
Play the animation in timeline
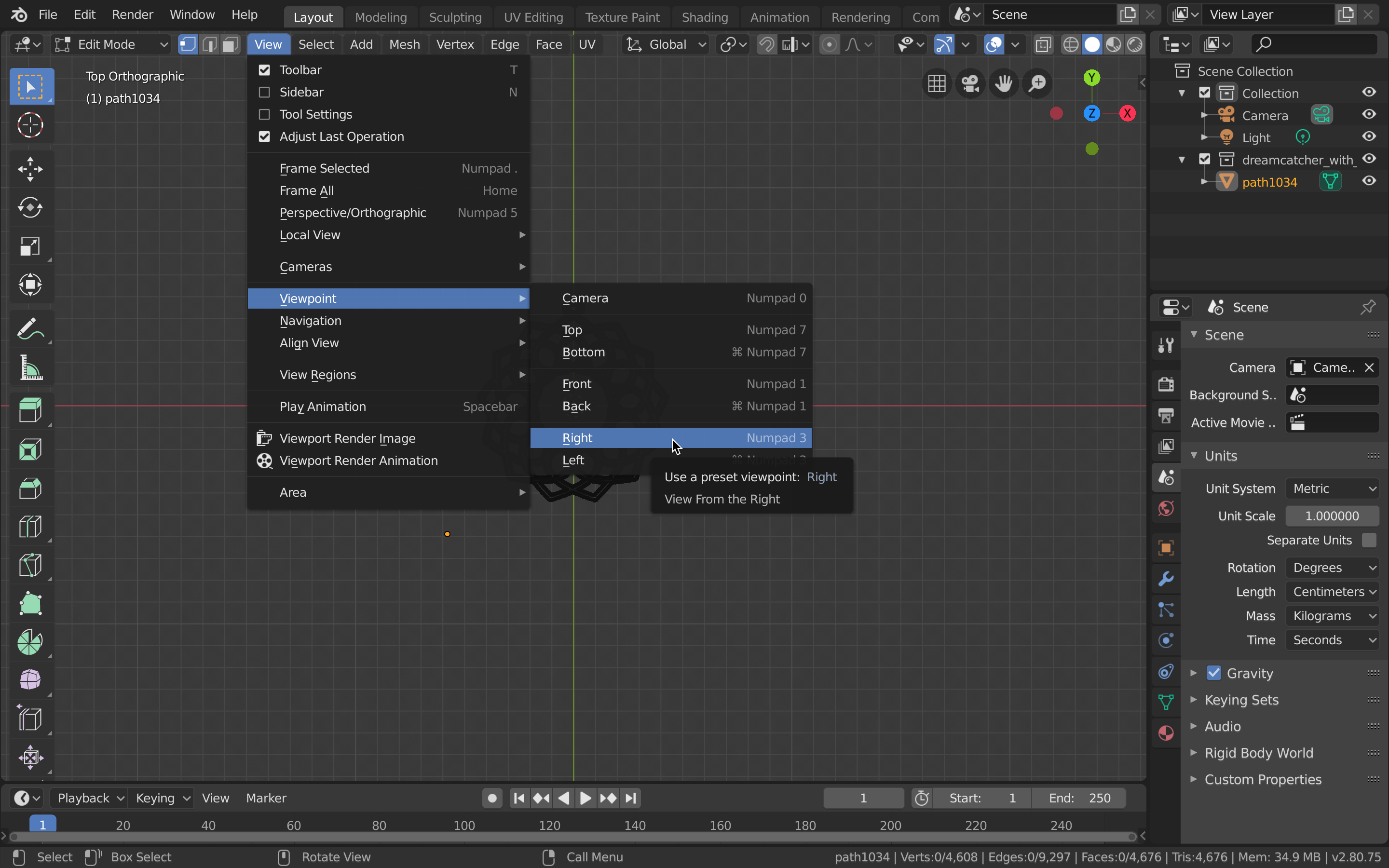click(x=586, y=798)
